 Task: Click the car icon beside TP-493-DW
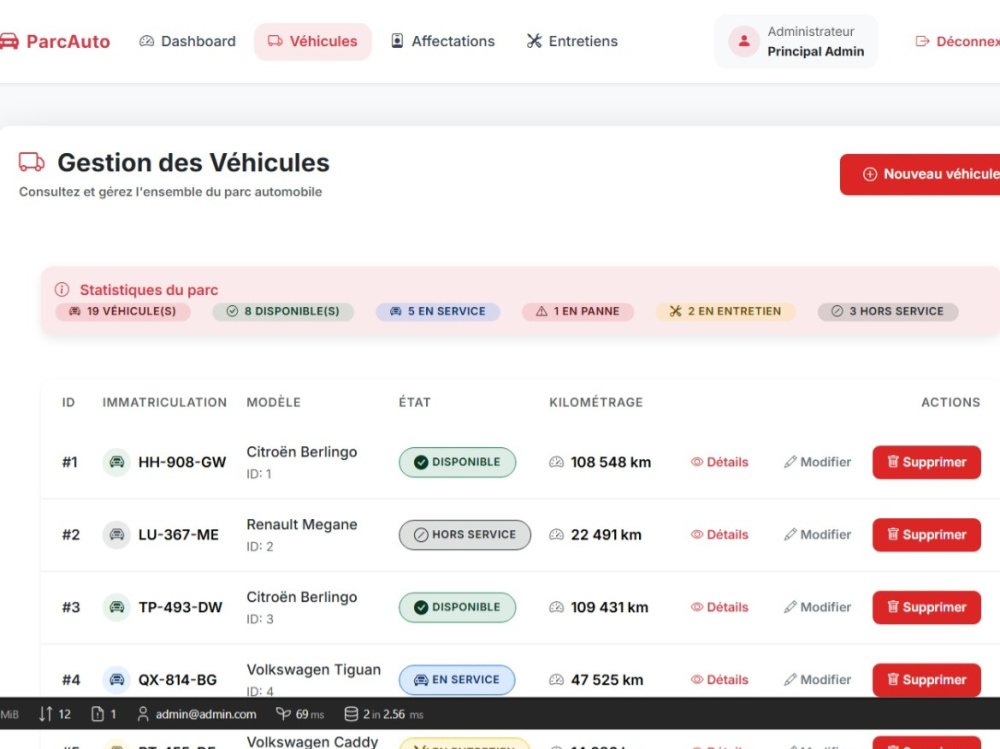coord(117,607)
